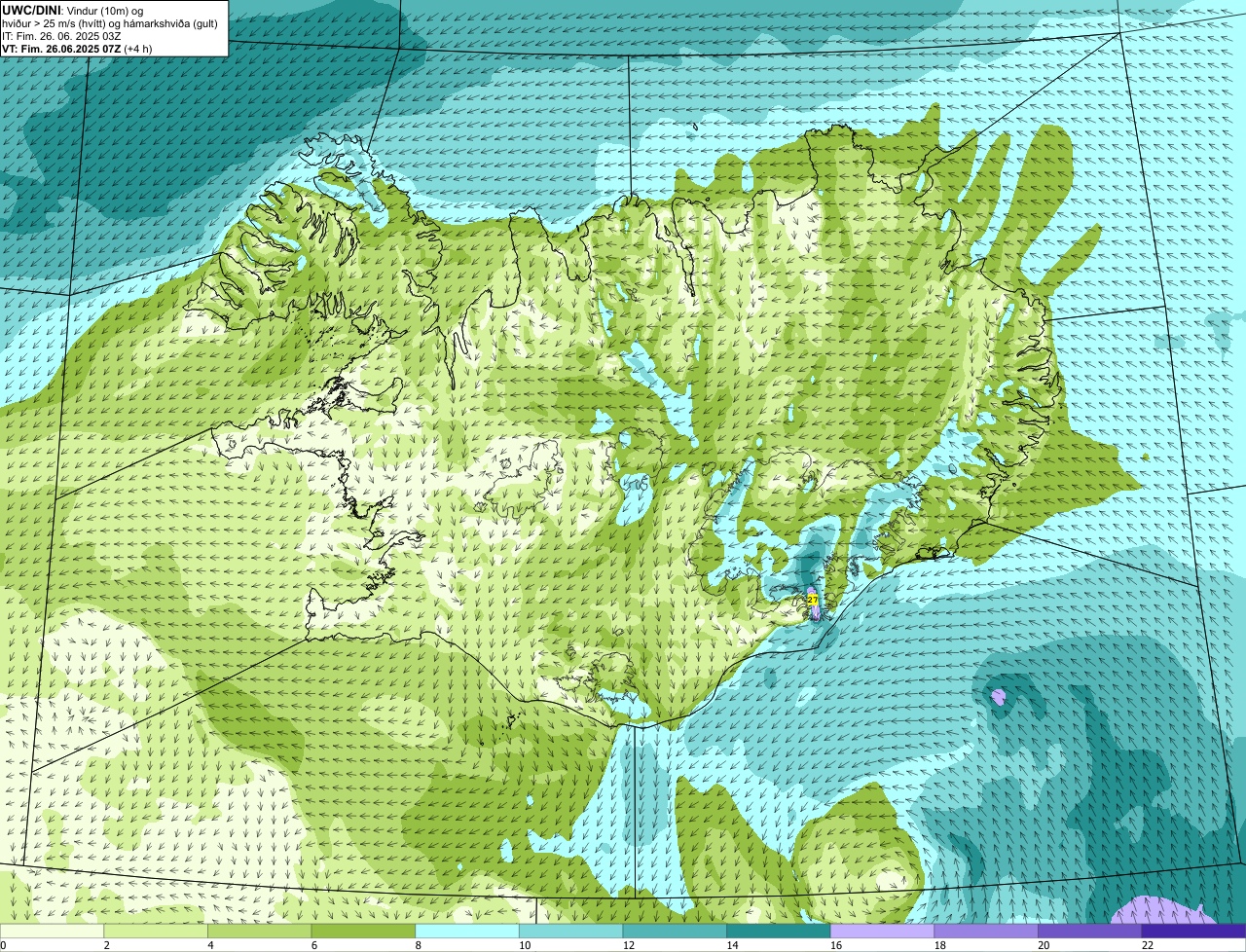This screenshot has height=952, width=1246.
Task: Click the 18–20 m/s purple legend swatch
Action: pos(986,931)
